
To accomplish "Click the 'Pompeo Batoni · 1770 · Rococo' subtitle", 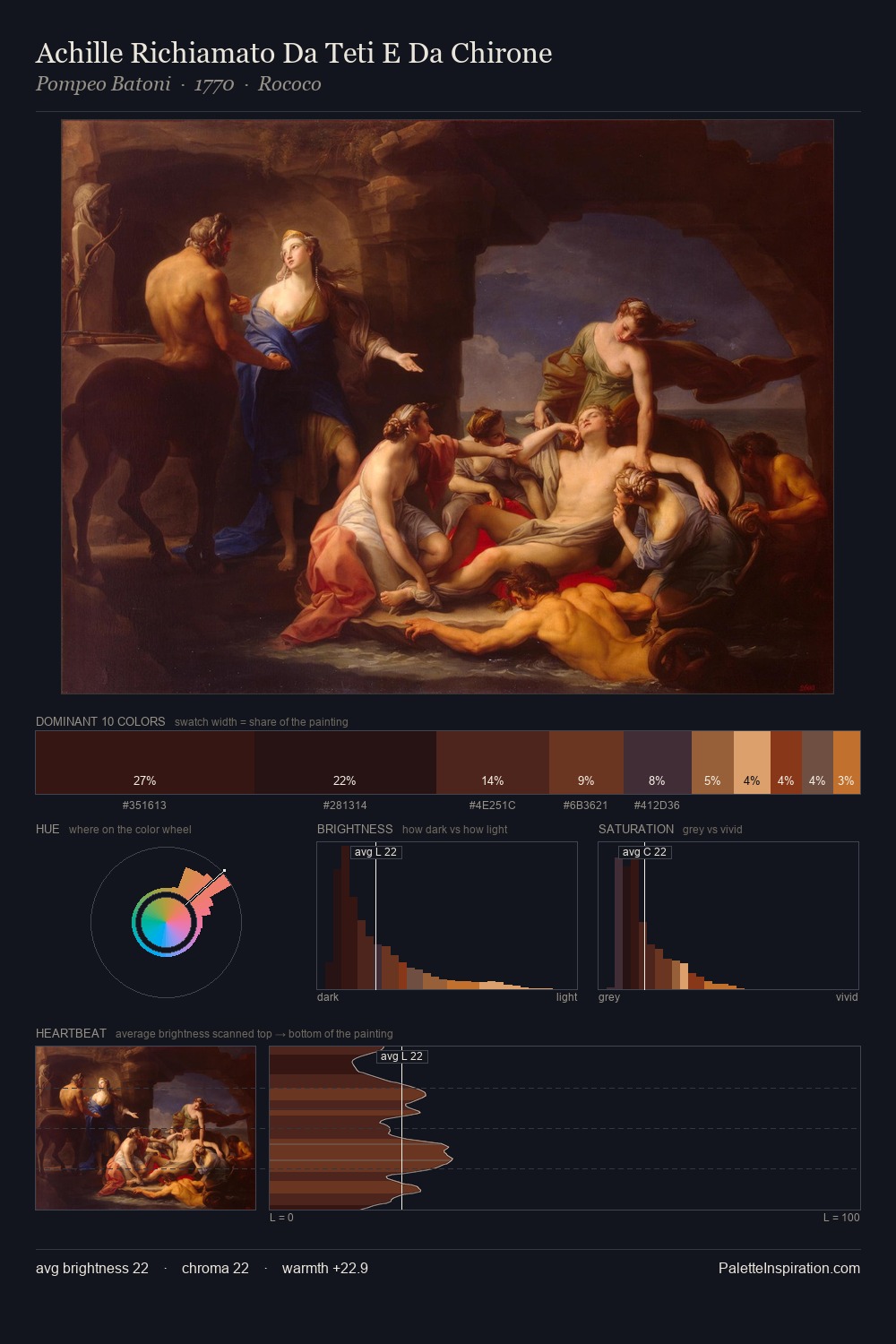I will click(178, 84).
